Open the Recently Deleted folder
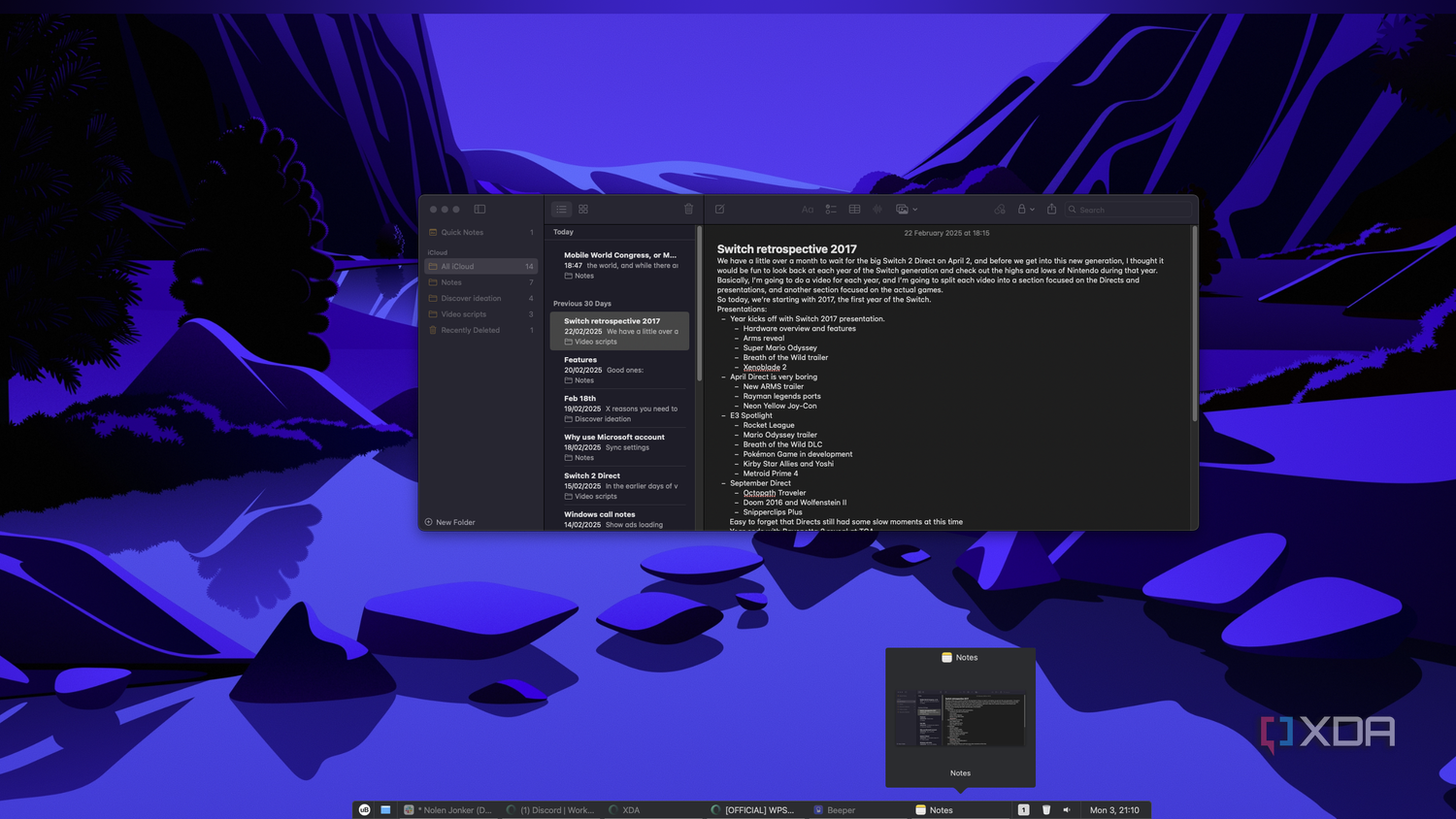This screenshot has width=1456, height=819. click(x=480, y=330)
